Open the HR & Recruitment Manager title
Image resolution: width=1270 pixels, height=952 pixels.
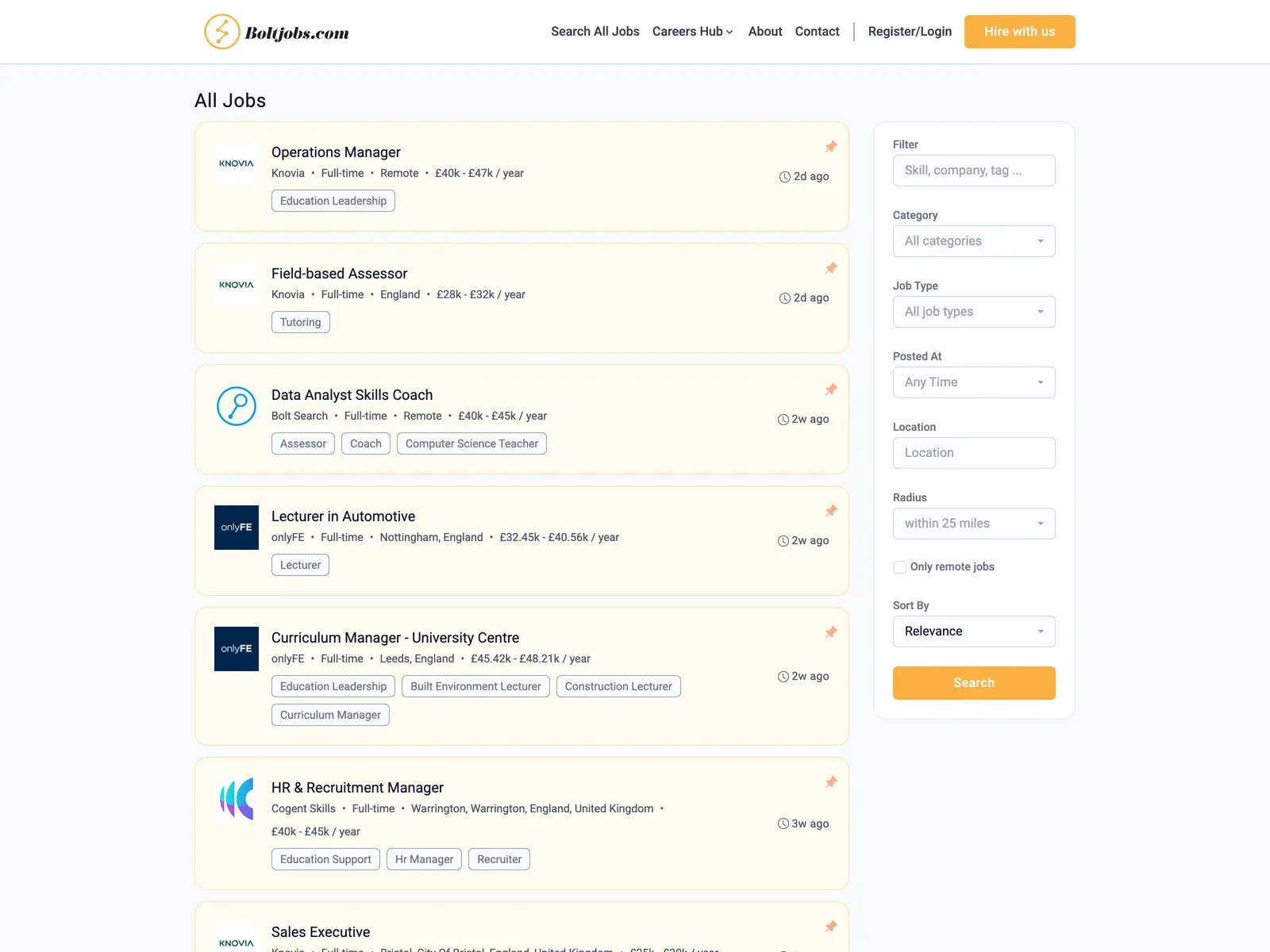point(357,788)
